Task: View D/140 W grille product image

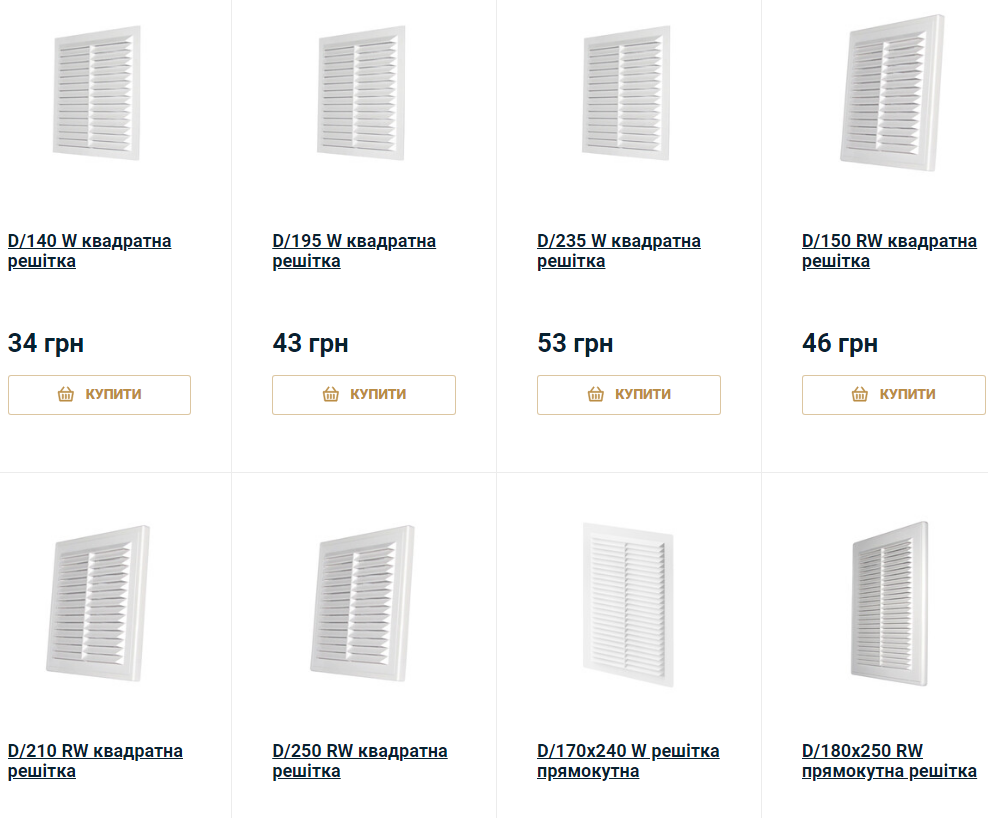Action: (96, 93)
